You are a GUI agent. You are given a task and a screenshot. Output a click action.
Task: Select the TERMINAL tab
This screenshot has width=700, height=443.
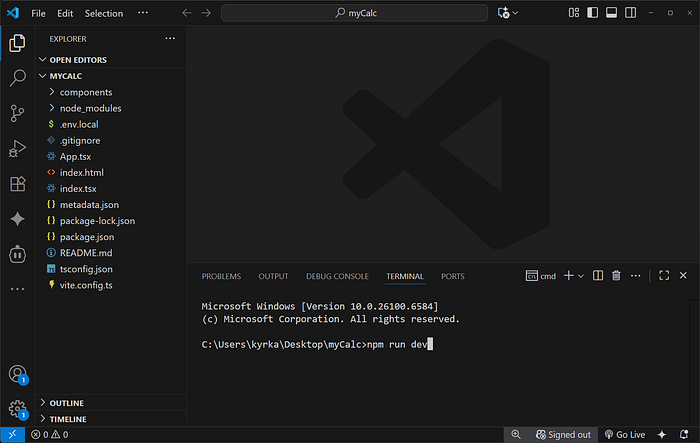coord(404,276)
